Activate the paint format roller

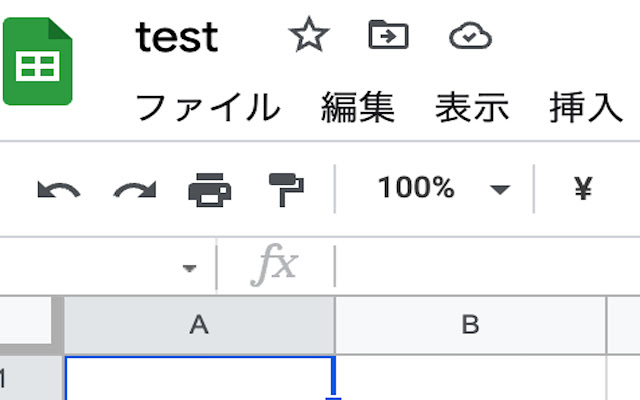click(286, 190)
